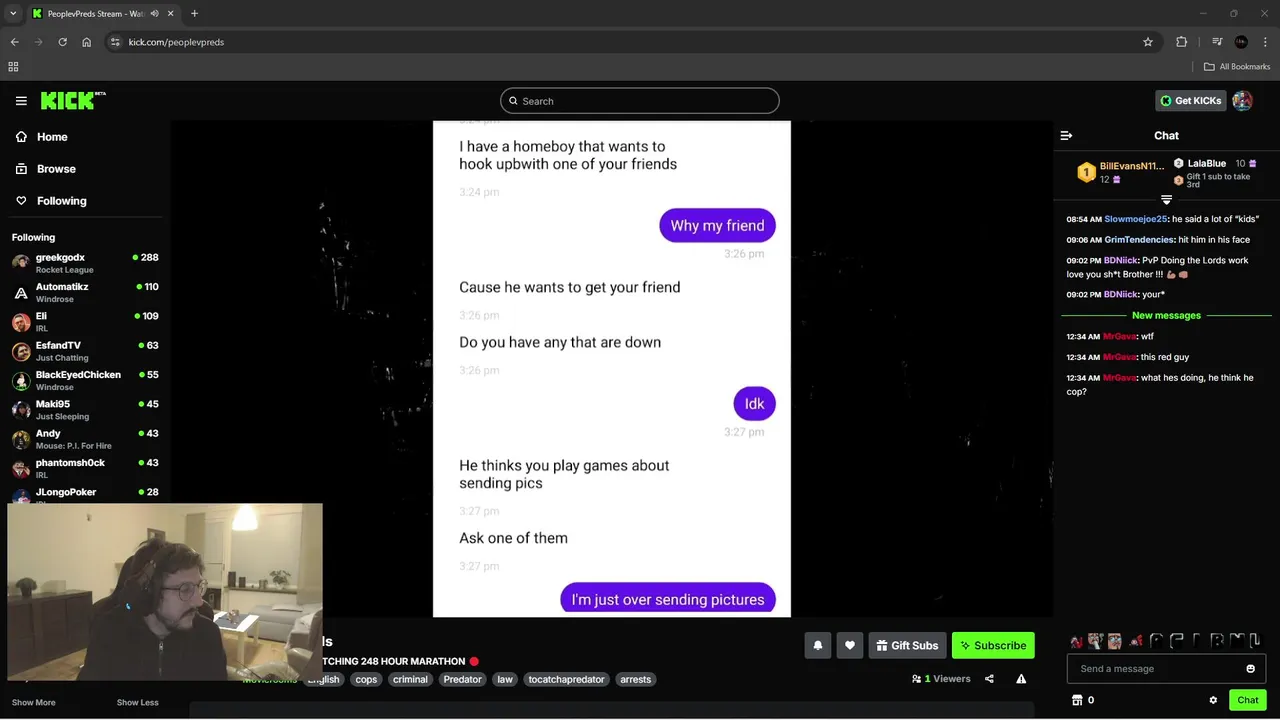Open phantomsh0ck channel
This screenshot has height=720, width=1280.
(x=85, y=468)
